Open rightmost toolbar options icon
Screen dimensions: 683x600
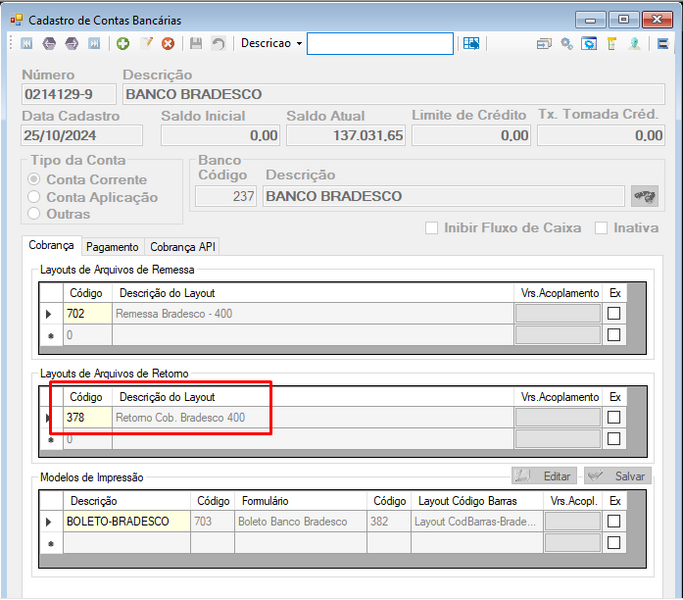[x=663, y=44]
